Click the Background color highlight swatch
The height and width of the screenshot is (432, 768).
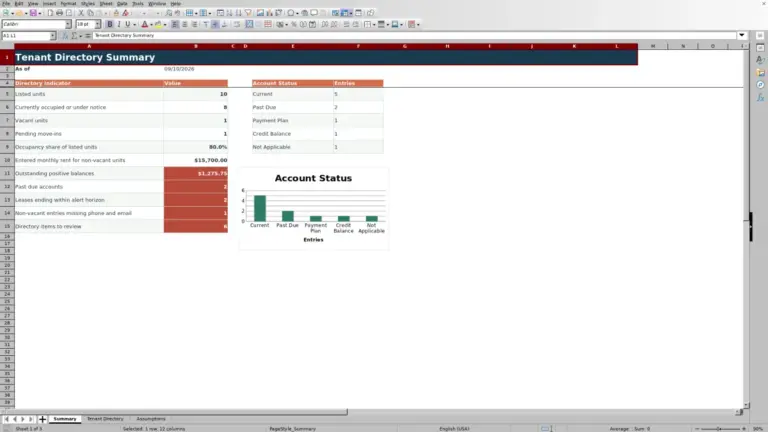tap(158, 24)
